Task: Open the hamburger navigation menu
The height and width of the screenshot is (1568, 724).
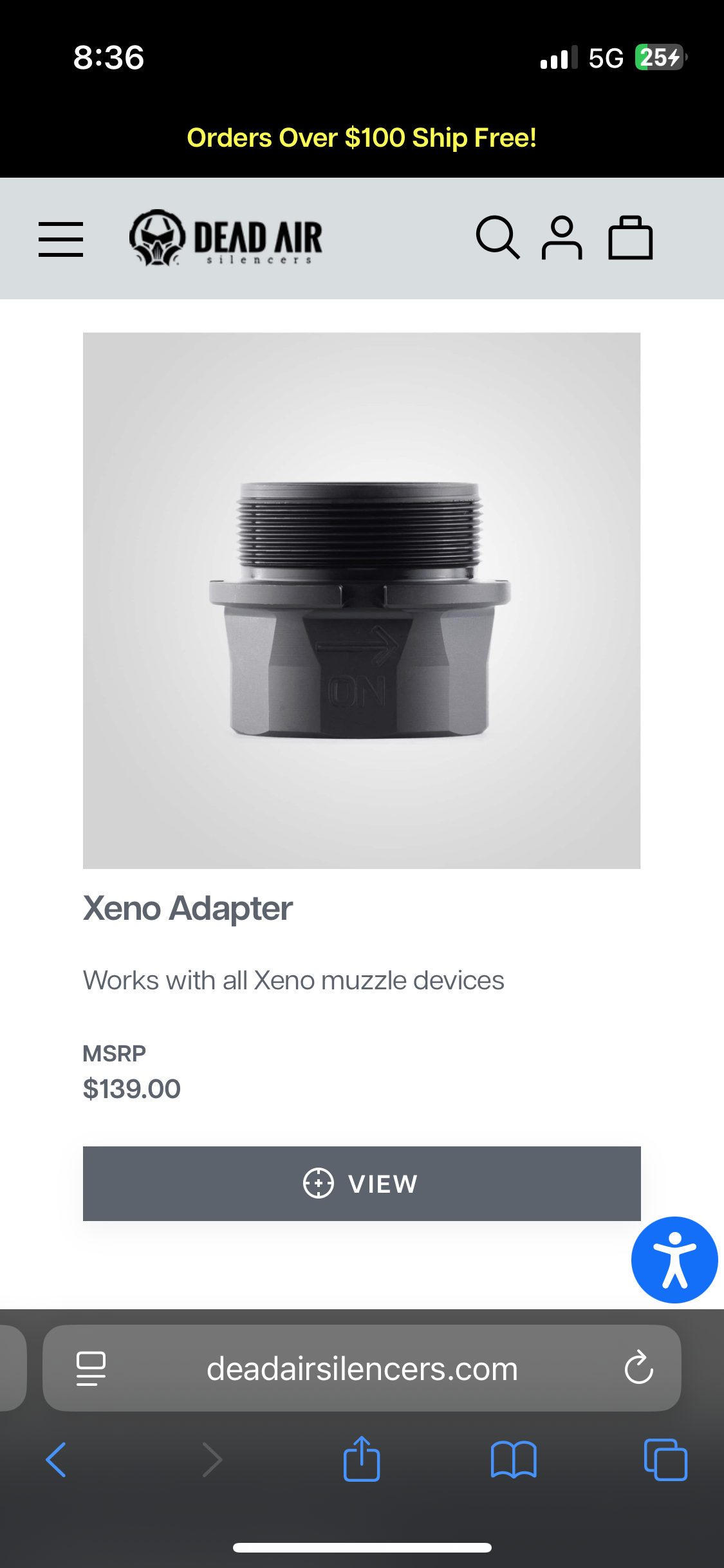Action: pos(60,239)
